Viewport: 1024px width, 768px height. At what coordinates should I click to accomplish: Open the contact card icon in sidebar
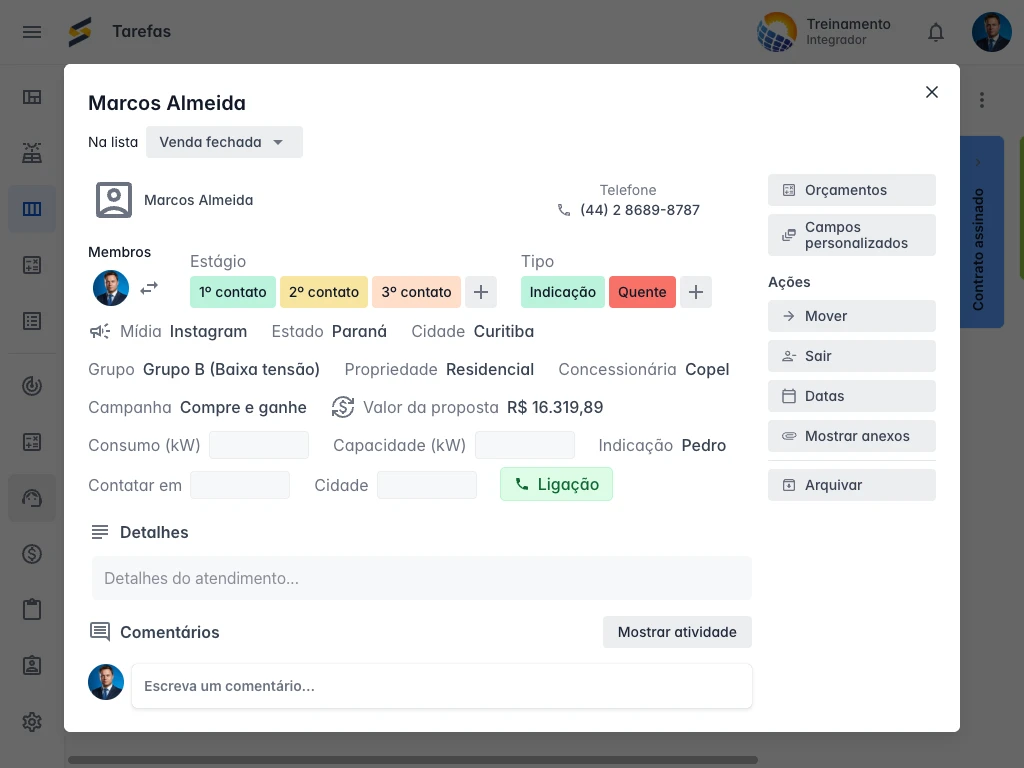pos(32,665)
